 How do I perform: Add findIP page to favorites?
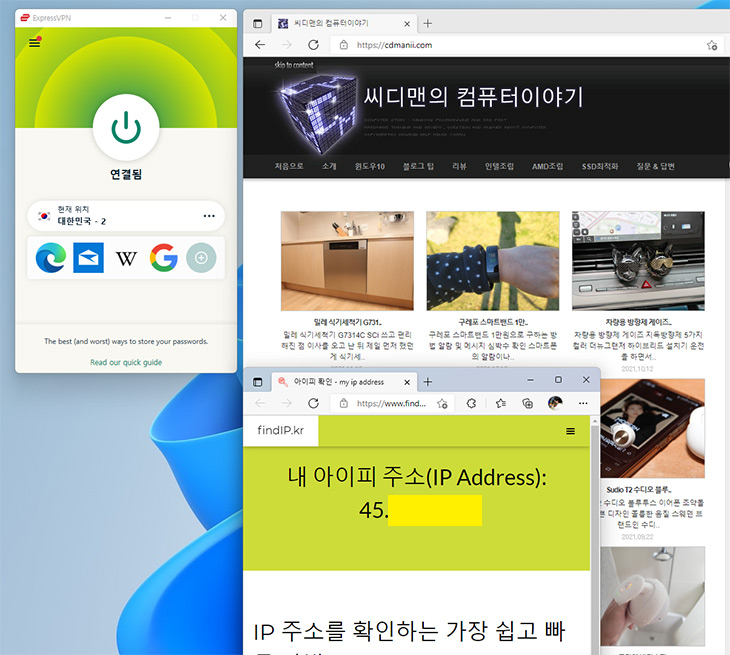point(442,404)
